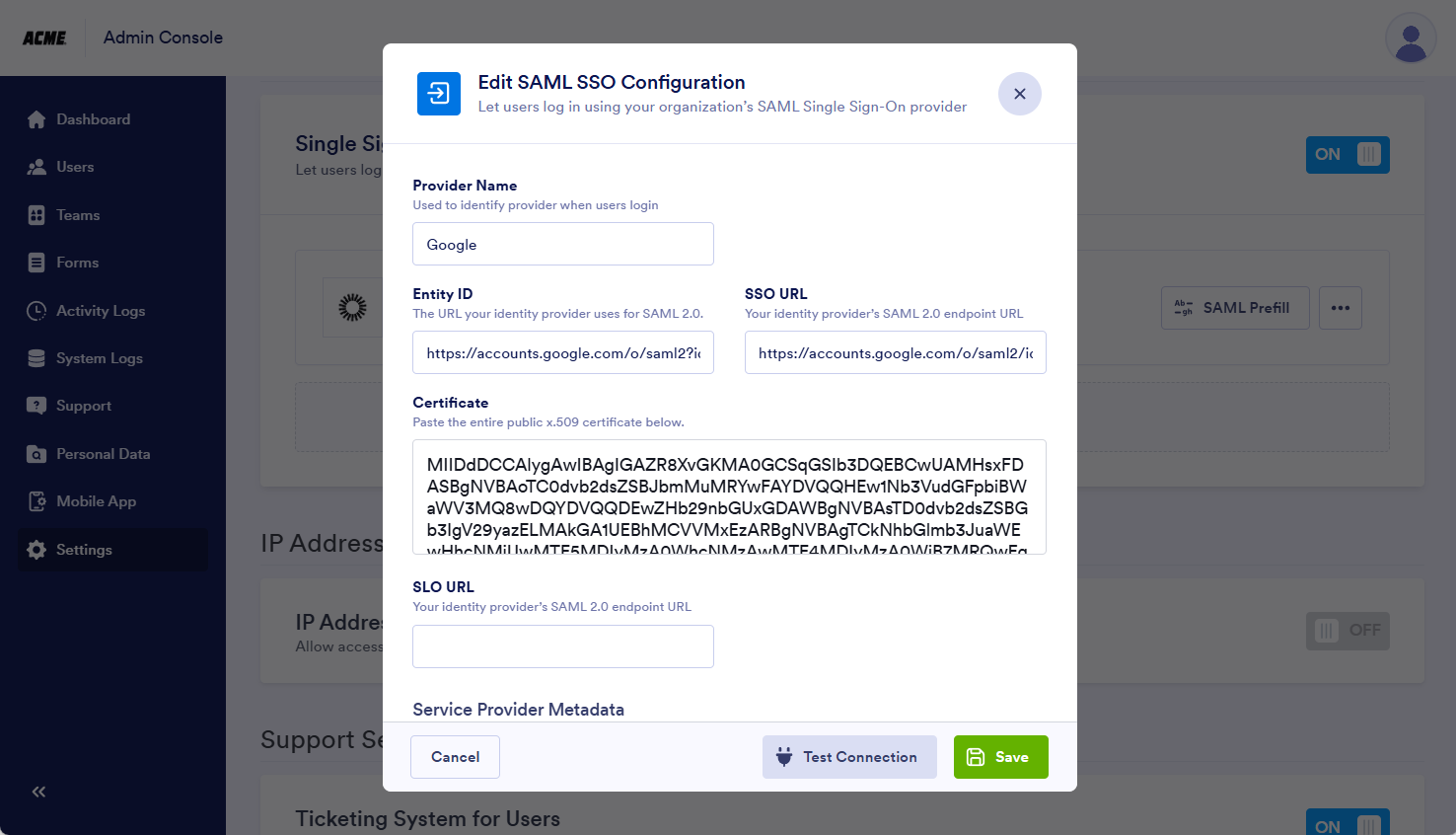Click the Dashboard home icon in sidebar

[x=36, y=119]
